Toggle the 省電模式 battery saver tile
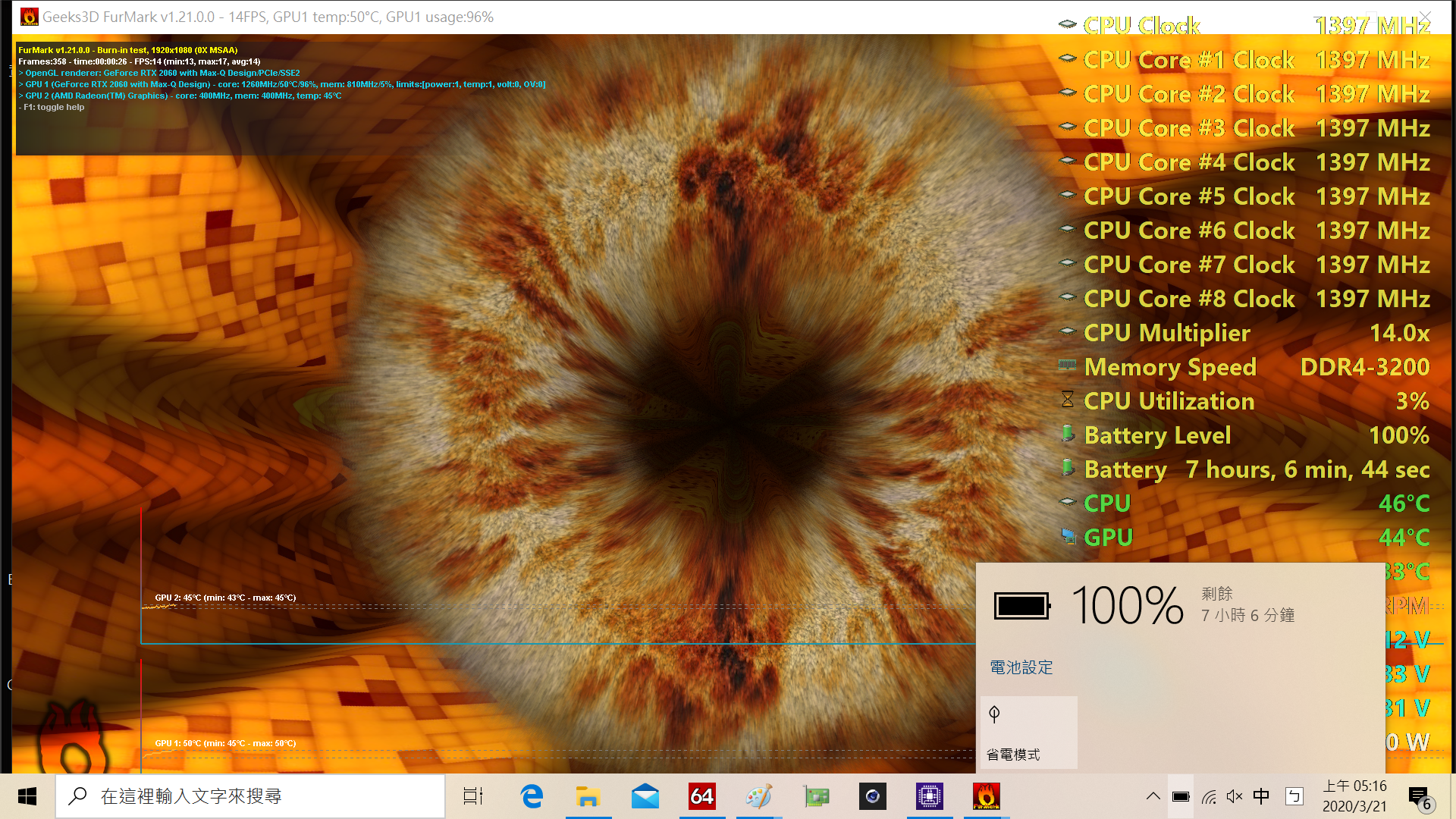 click(1028, 732)
